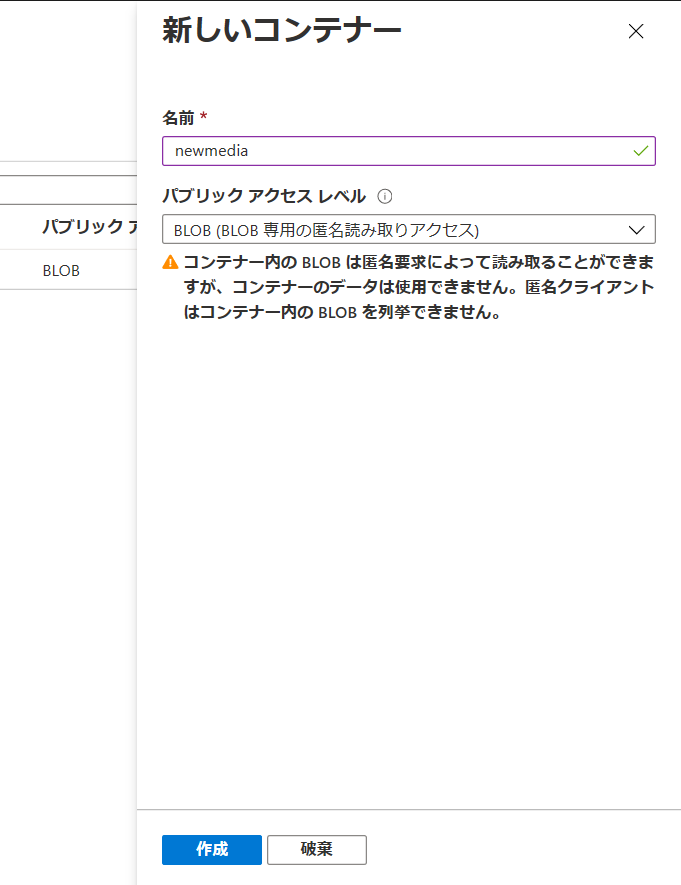Click the 名前 field label
The height and width of the screenshot is (885, 681).
178,118
